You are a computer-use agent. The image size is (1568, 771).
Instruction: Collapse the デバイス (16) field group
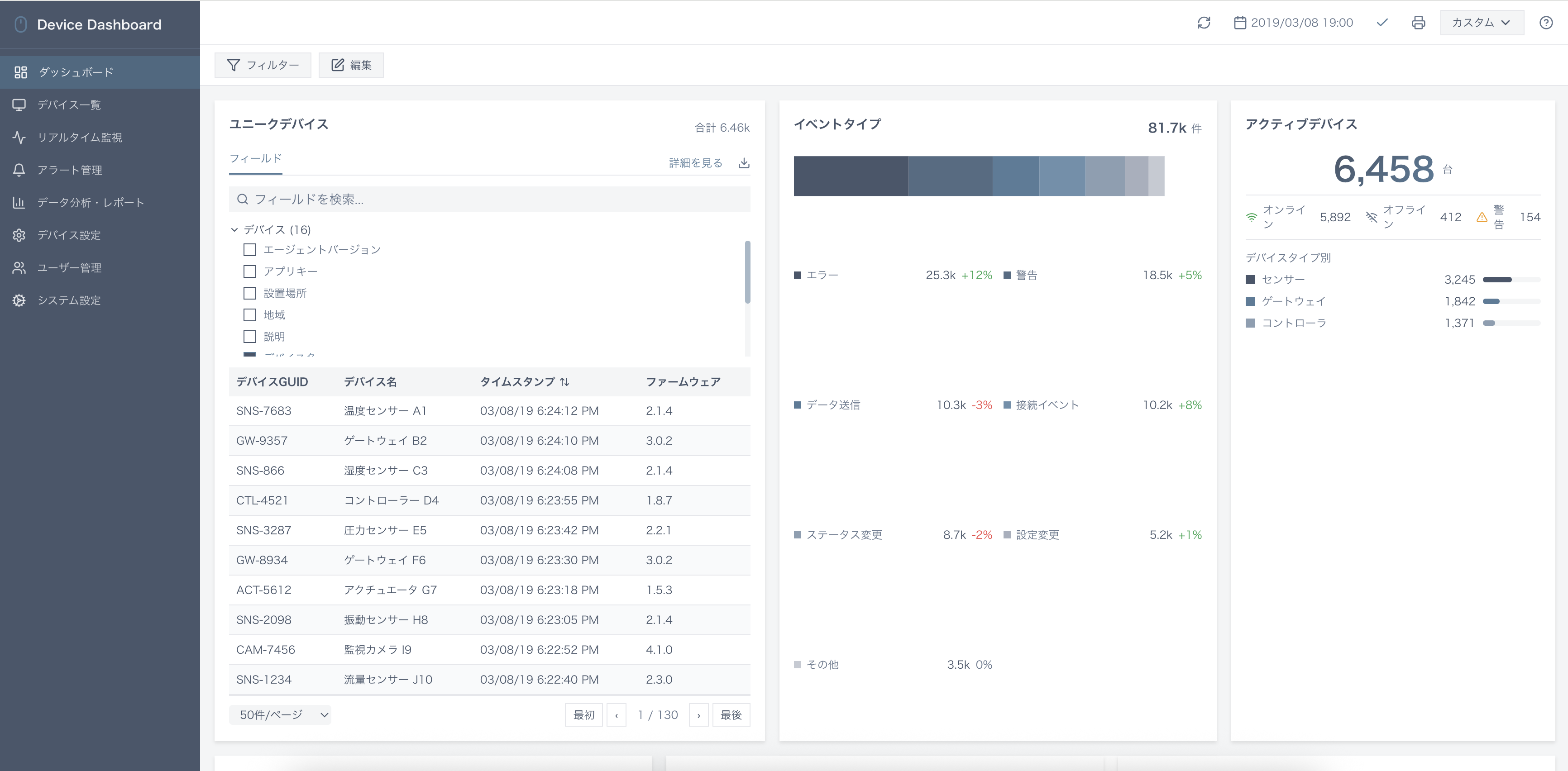coord(234,229)
